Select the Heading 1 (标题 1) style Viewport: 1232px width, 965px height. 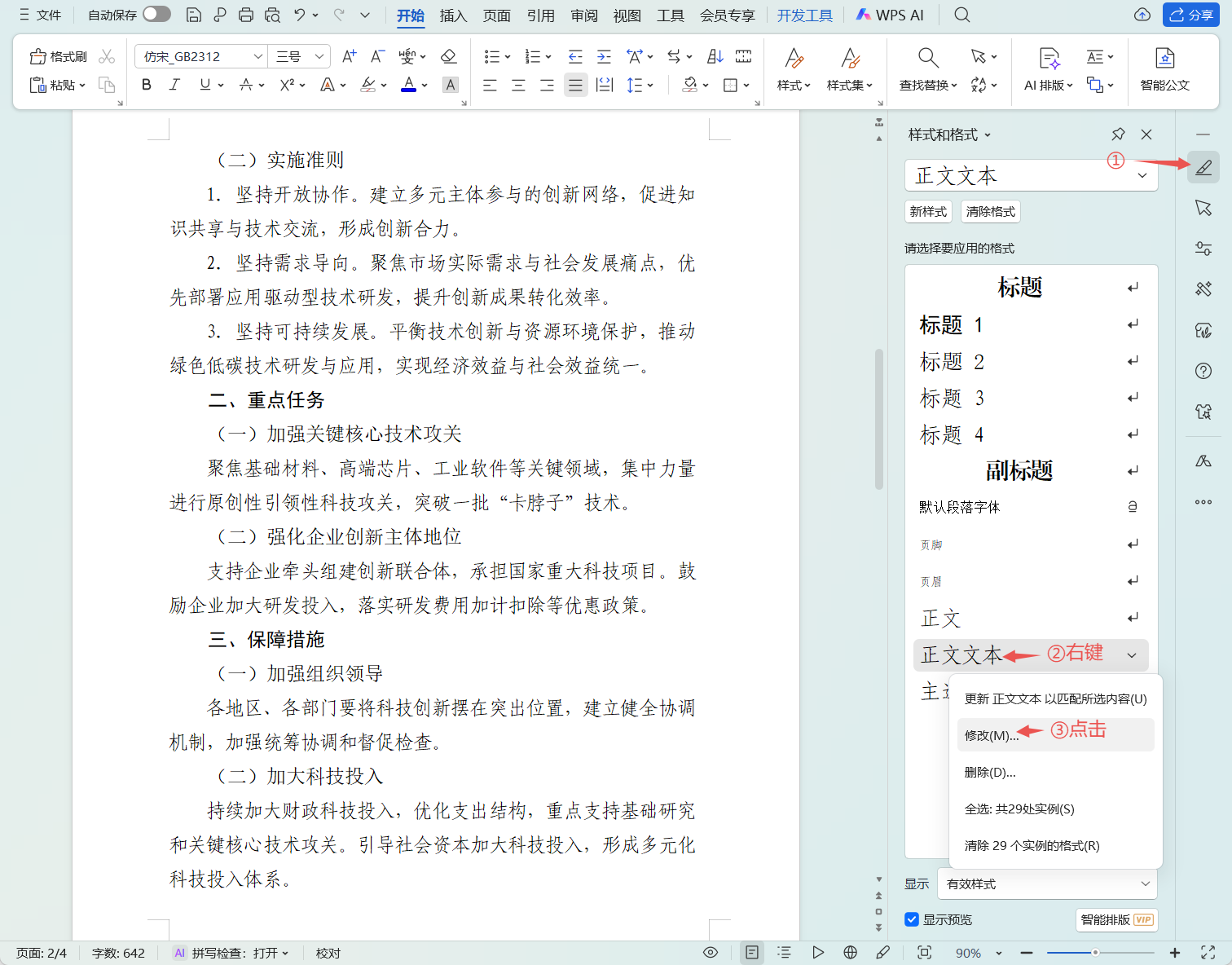(952, 325)
